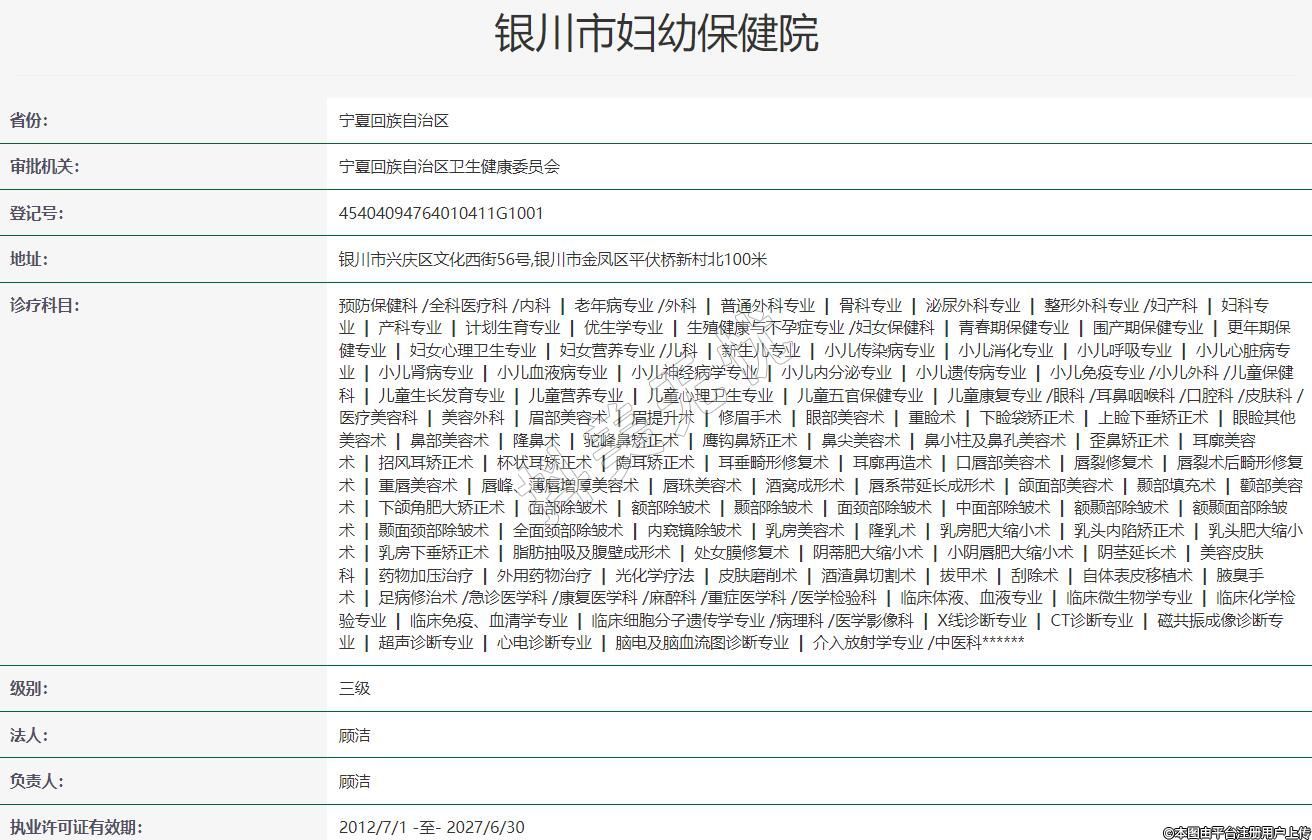Viewport: 1312px width, 840px height.
Task: Select the 地址 field label
Action: 29,259
